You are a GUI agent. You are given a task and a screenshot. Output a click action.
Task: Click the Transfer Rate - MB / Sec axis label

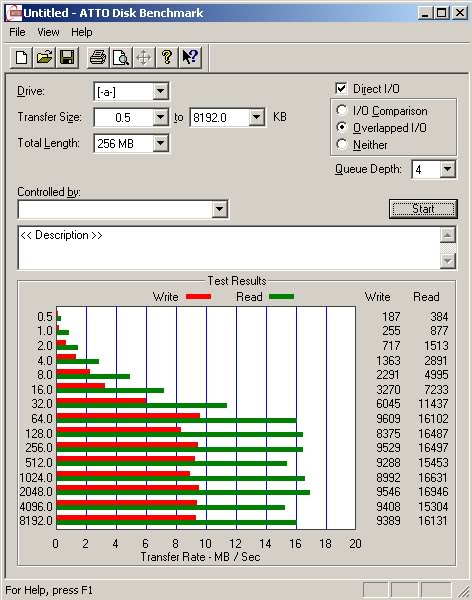tap(201, 557)
